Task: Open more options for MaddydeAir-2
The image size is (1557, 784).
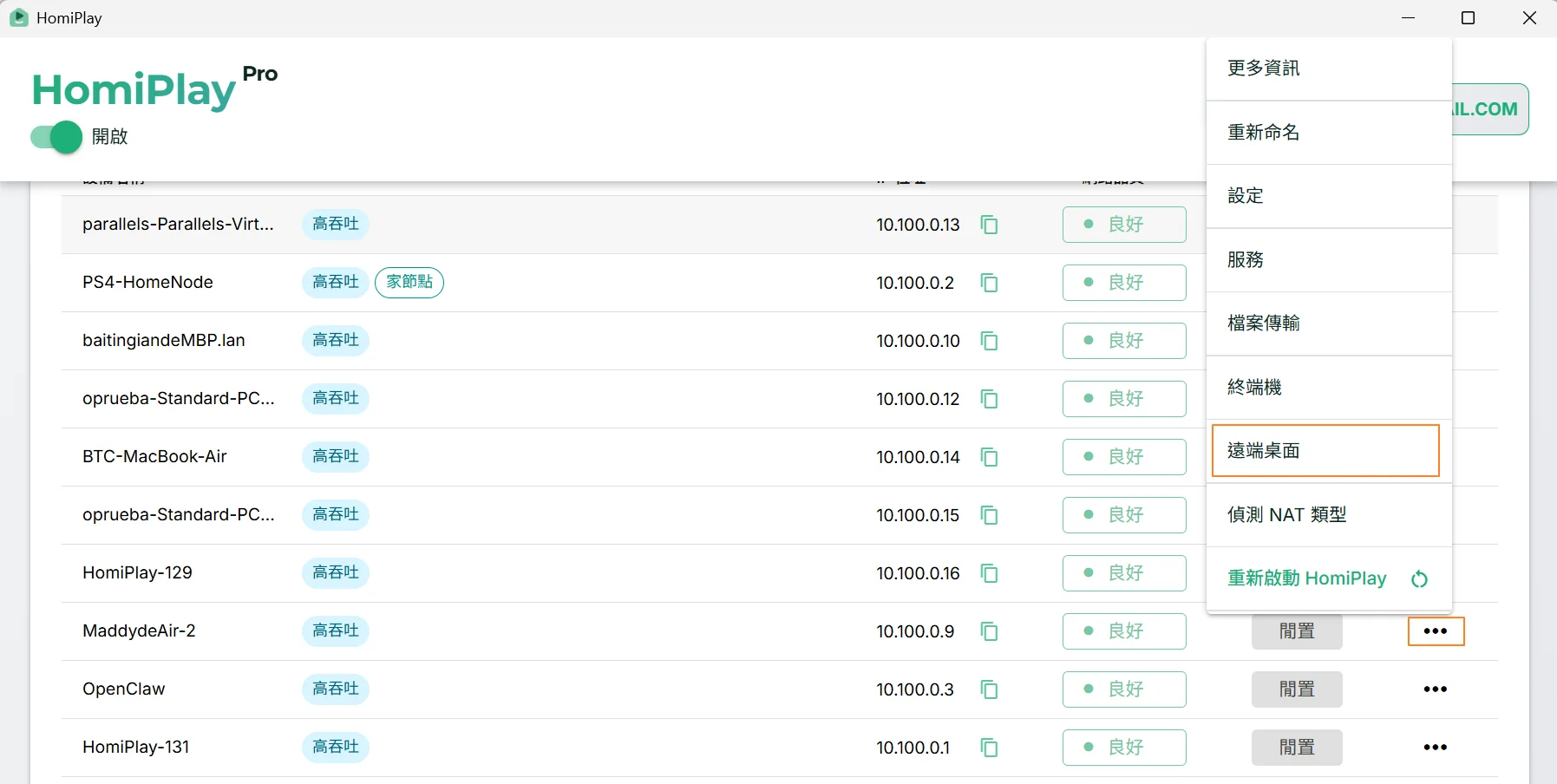Action: [x=1436, y=631]
